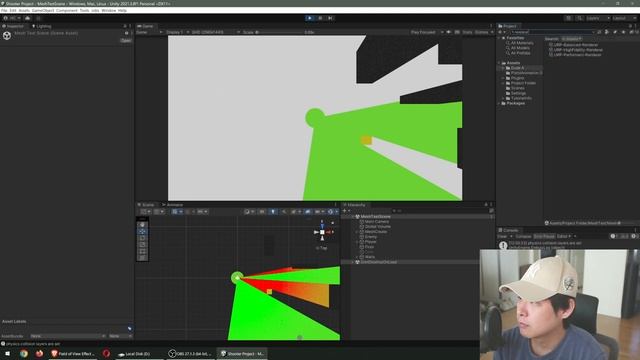Expand the Player object in Hierarchy

[x=357, y=242]
